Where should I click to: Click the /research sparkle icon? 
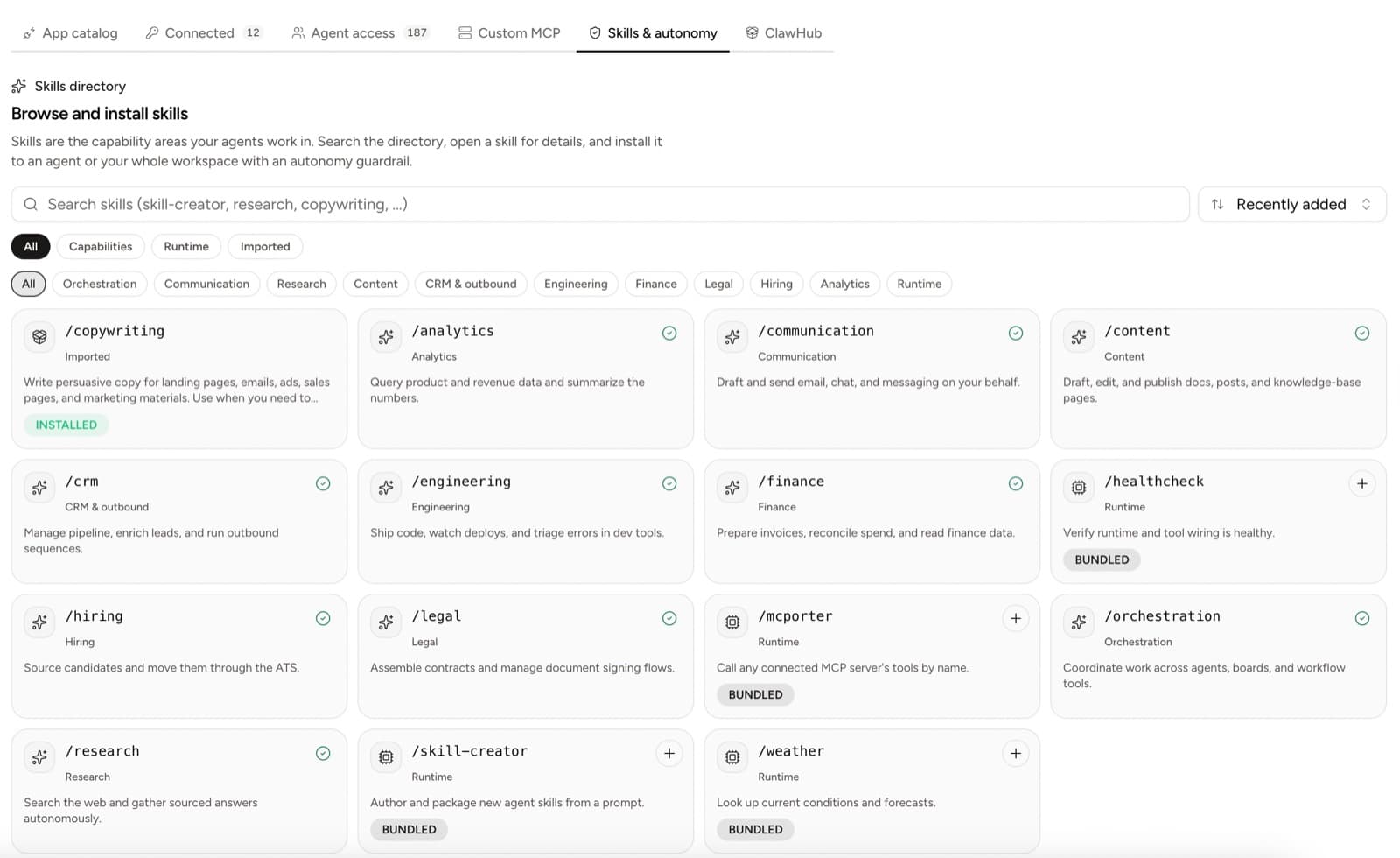pos(39,756)
